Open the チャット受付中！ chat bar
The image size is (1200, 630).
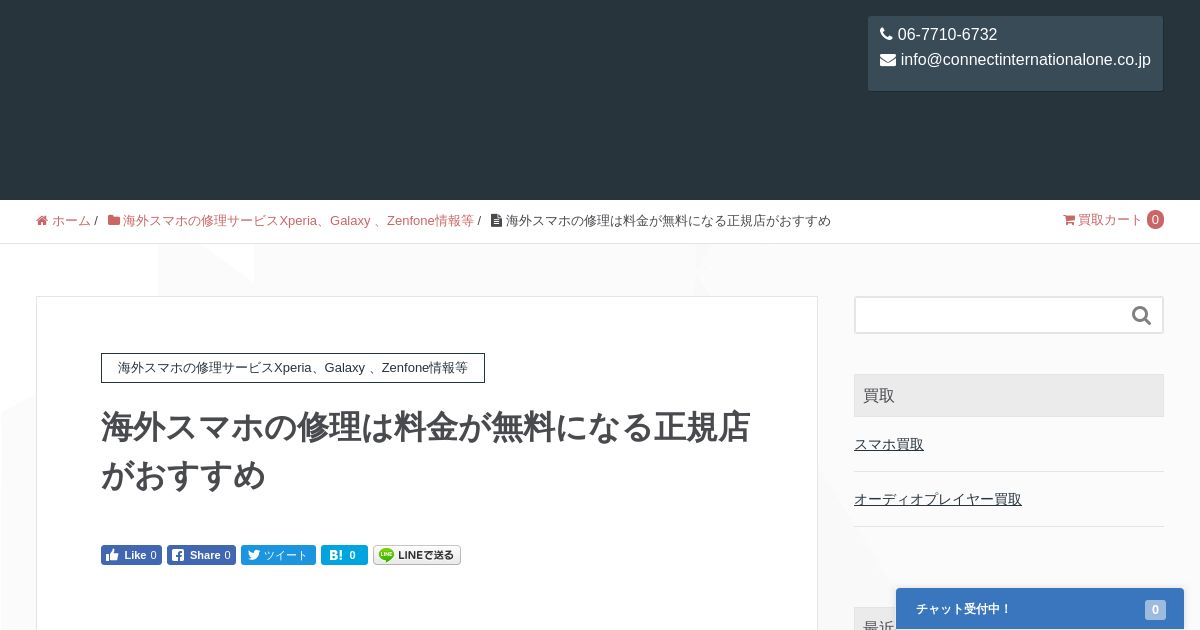(1040, 609)
